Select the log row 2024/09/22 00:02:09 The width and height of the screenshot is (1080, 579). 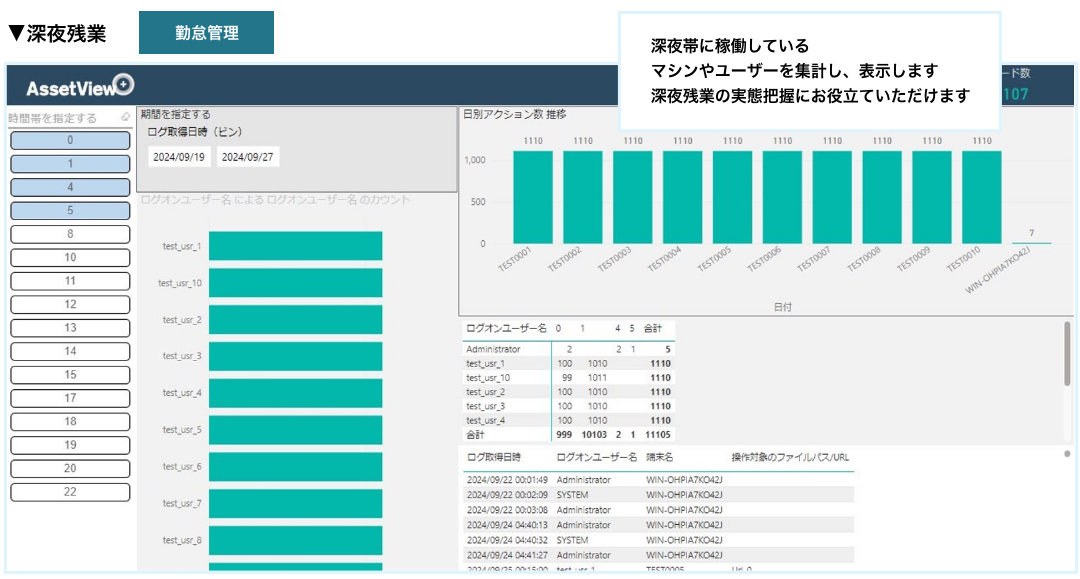click(x=659, y=495)
